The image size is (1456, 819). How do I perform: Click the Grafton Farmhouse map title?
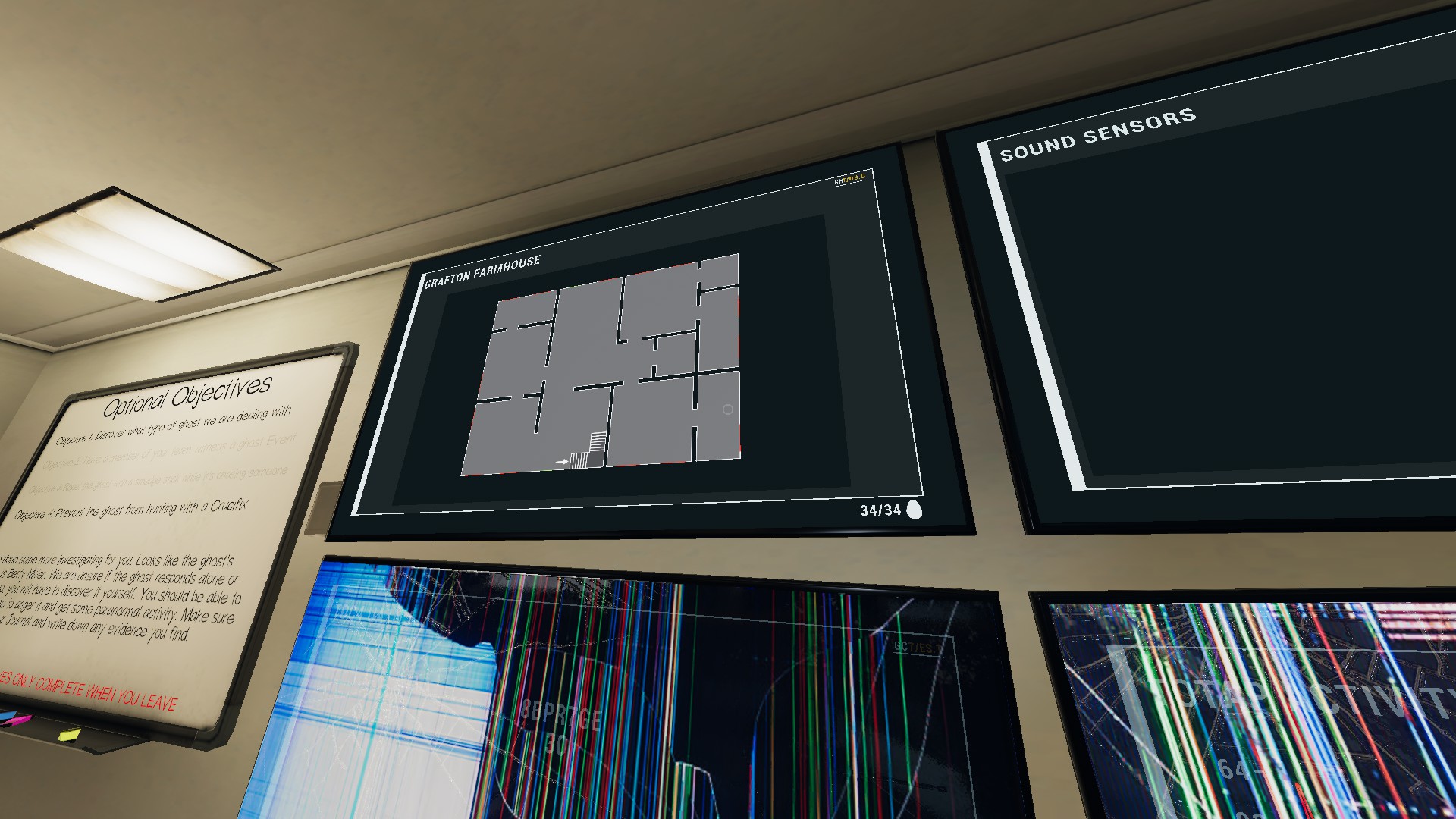(x=482, y=271)
